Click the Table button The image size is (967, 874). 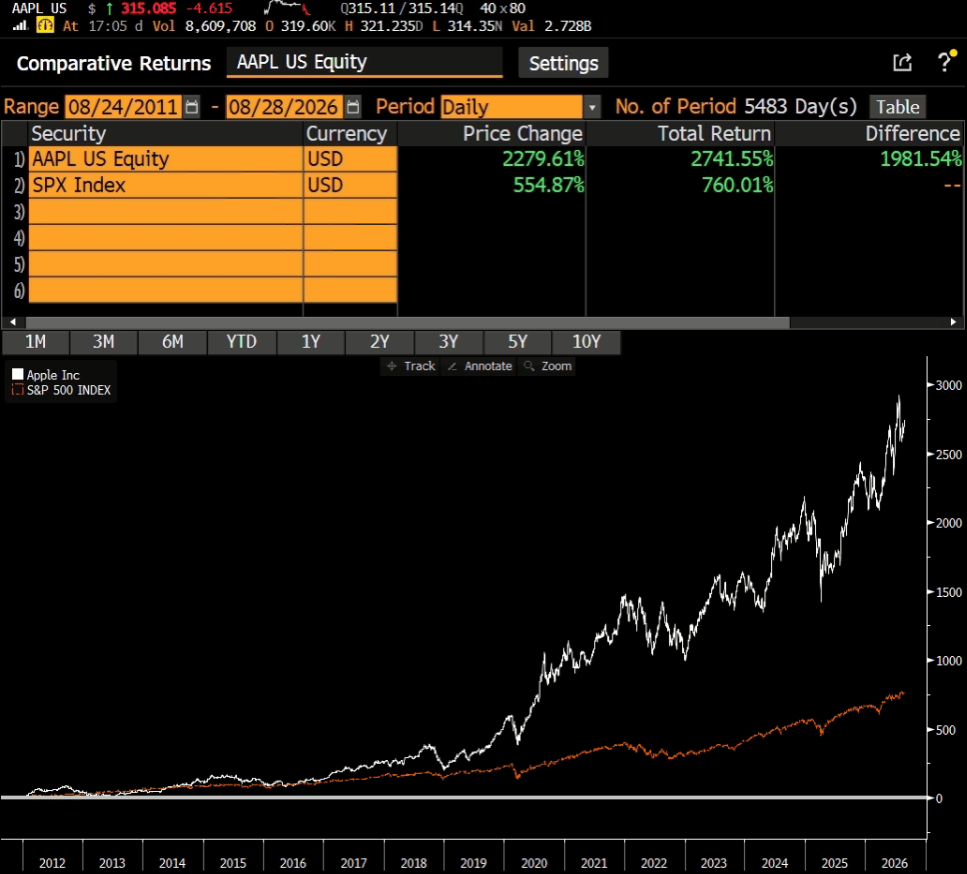tap(897, 107)
